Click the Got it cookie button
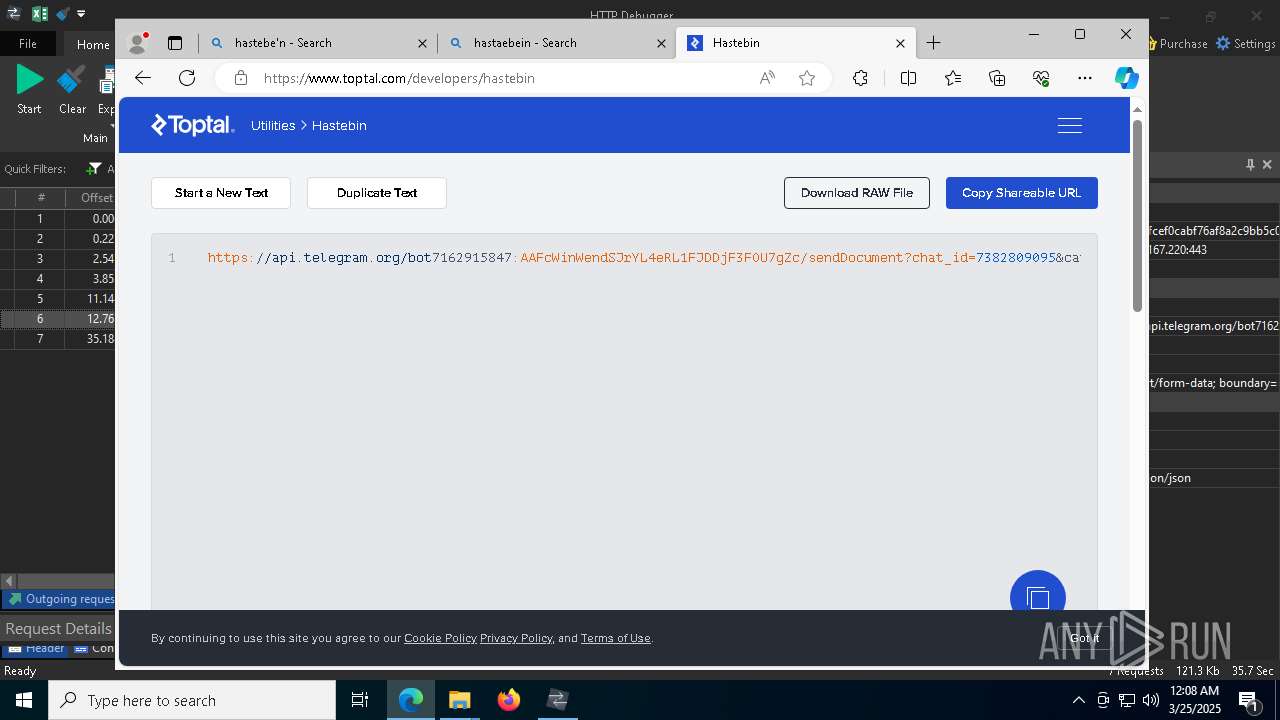This screenshot has width=1280, height=720. click(1084, 638)
